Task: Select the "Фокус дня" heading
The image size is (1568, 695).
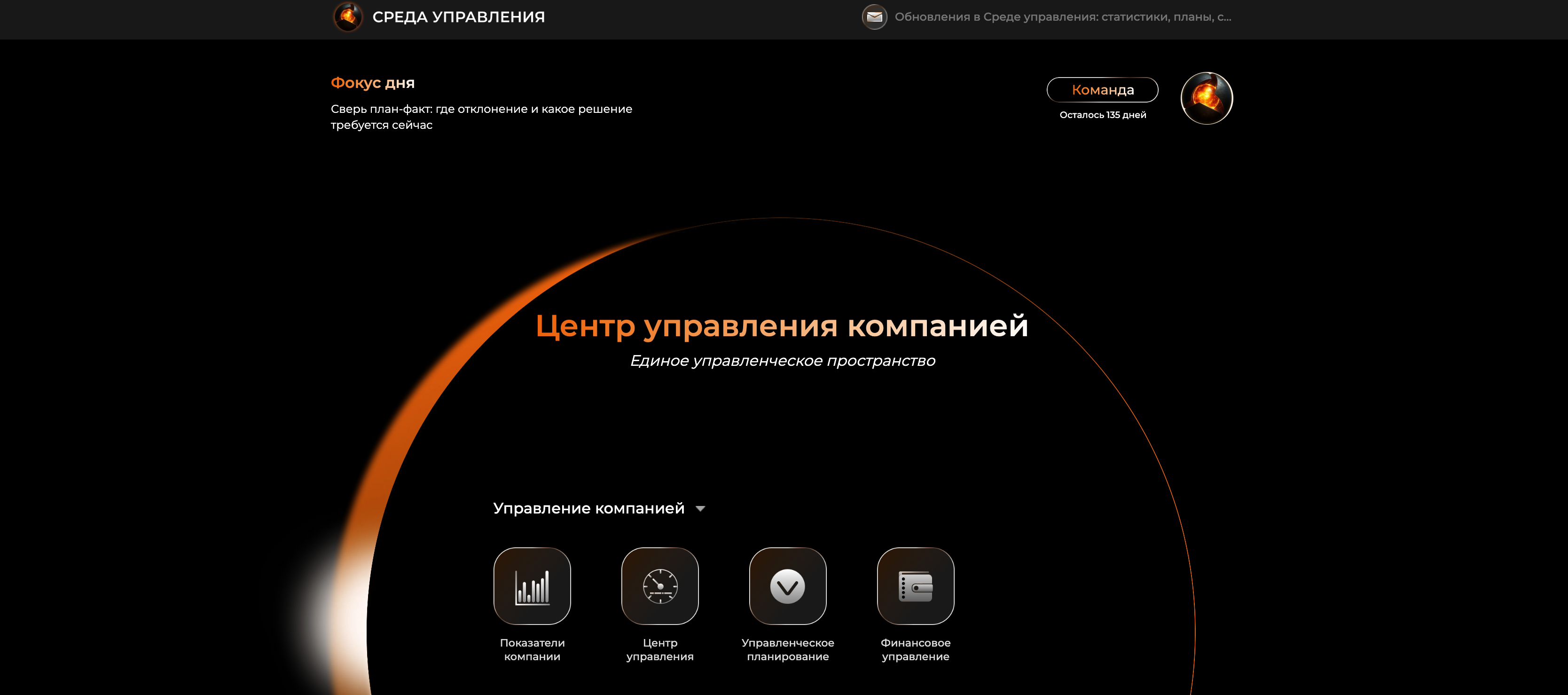Action: [372, 83]
